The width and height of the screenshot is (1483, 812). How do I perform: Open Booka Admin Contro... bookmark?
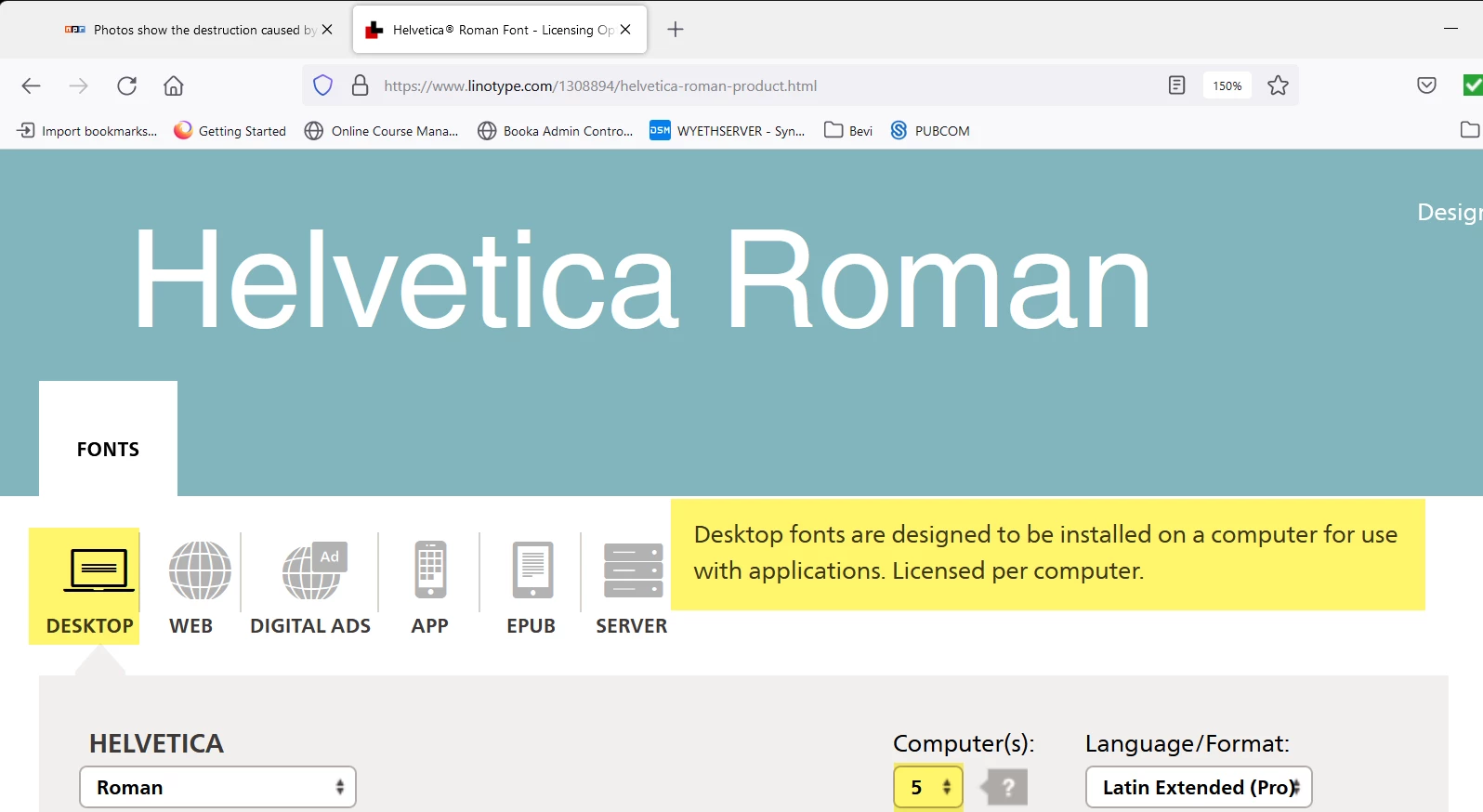tap(556, 131)
